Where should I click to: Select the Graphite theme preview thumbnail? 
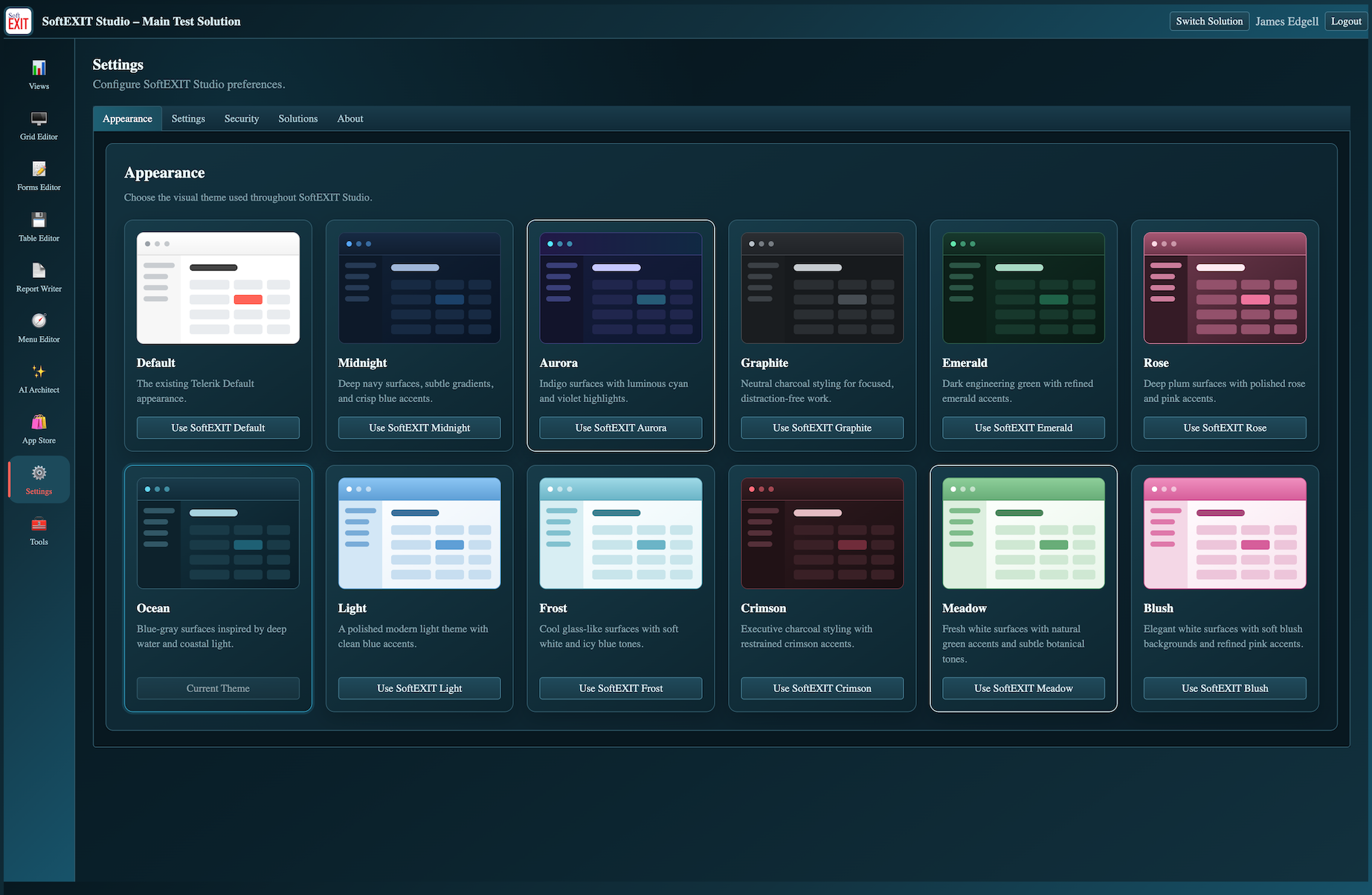click(x=822, y=288)
